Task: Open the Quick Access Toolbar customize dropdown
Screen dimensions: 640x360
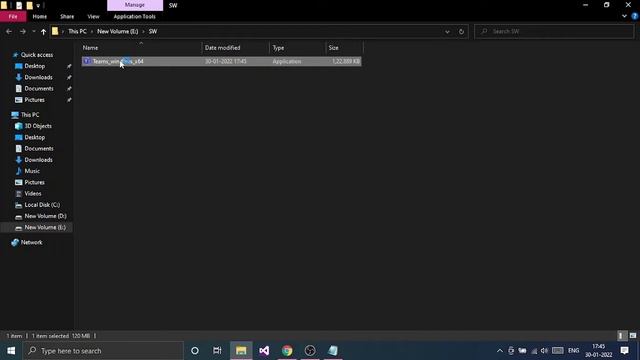Action: click(38, 5)
